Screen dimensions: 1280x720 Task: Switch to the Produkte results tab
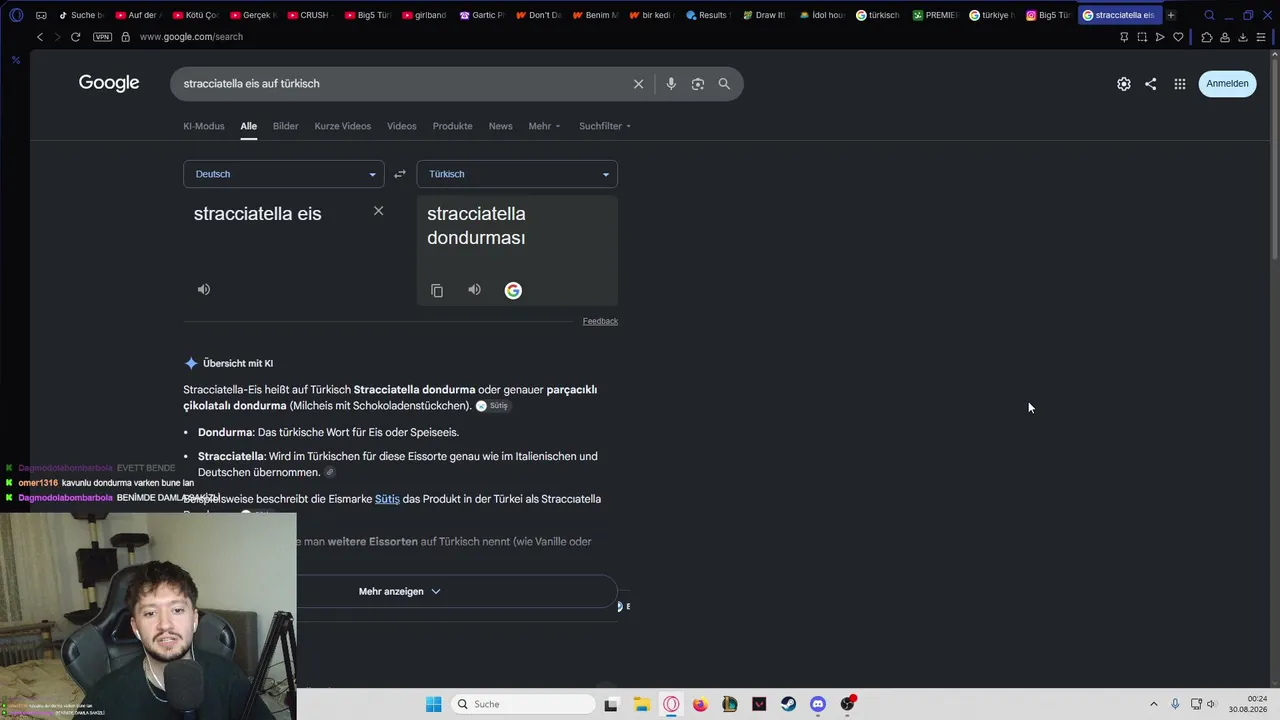(453, 126)
